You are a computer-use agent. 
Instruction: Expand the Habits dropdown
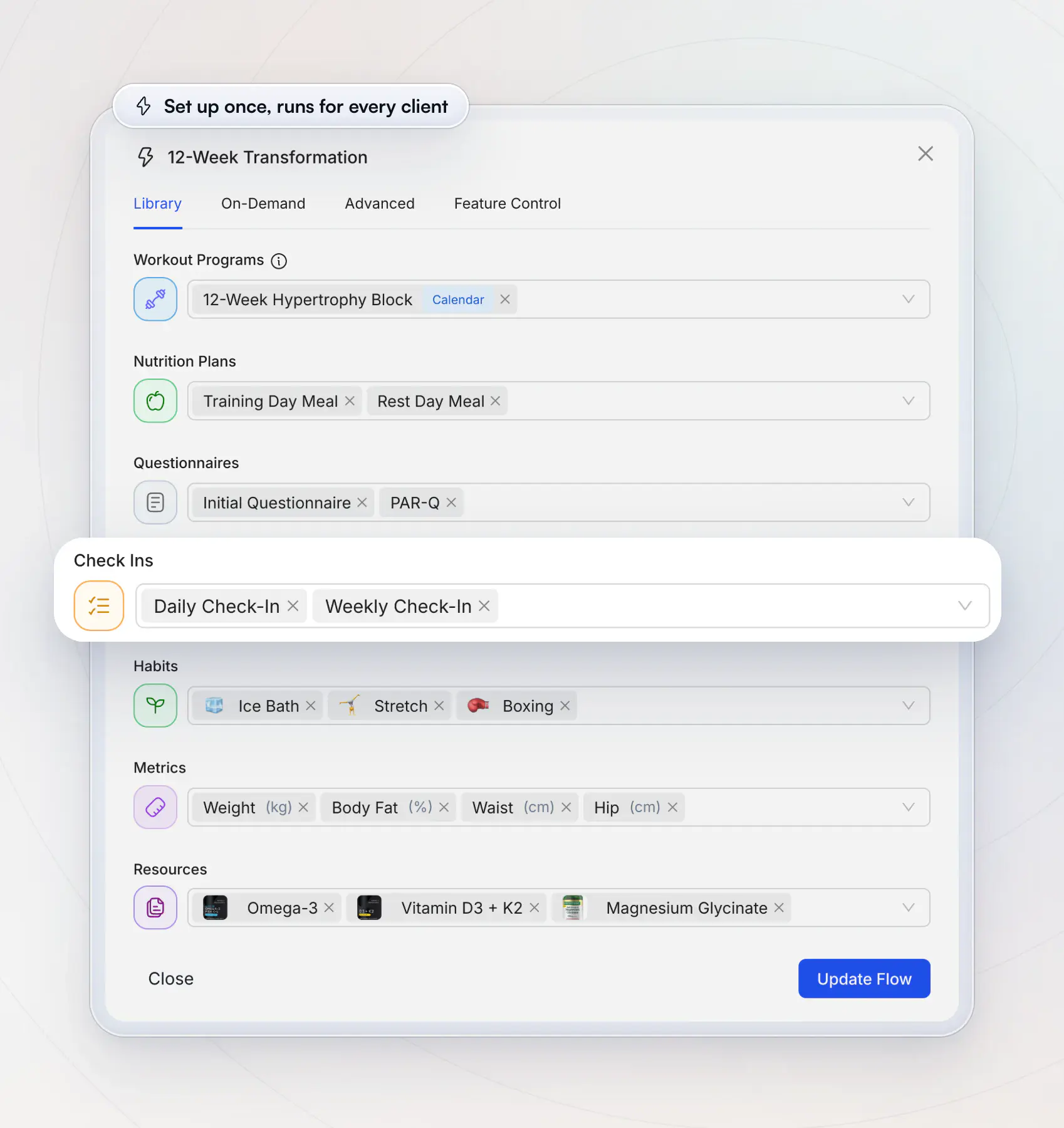point(909,706)
